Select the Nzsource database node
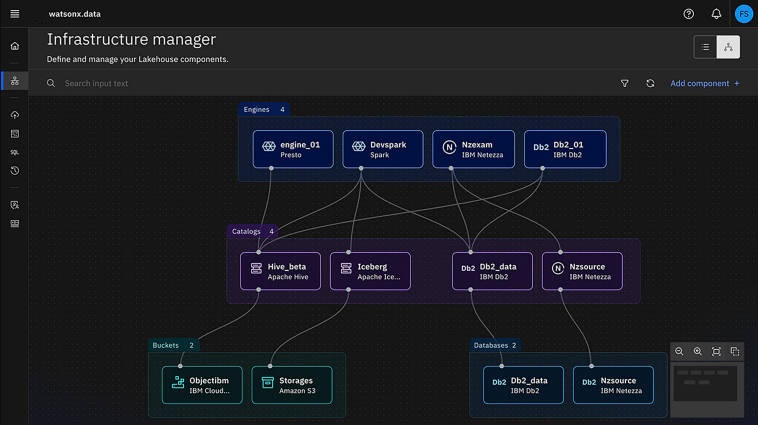Image resolution: width=758 pixels, height=425 pixels. click(613, 385)
